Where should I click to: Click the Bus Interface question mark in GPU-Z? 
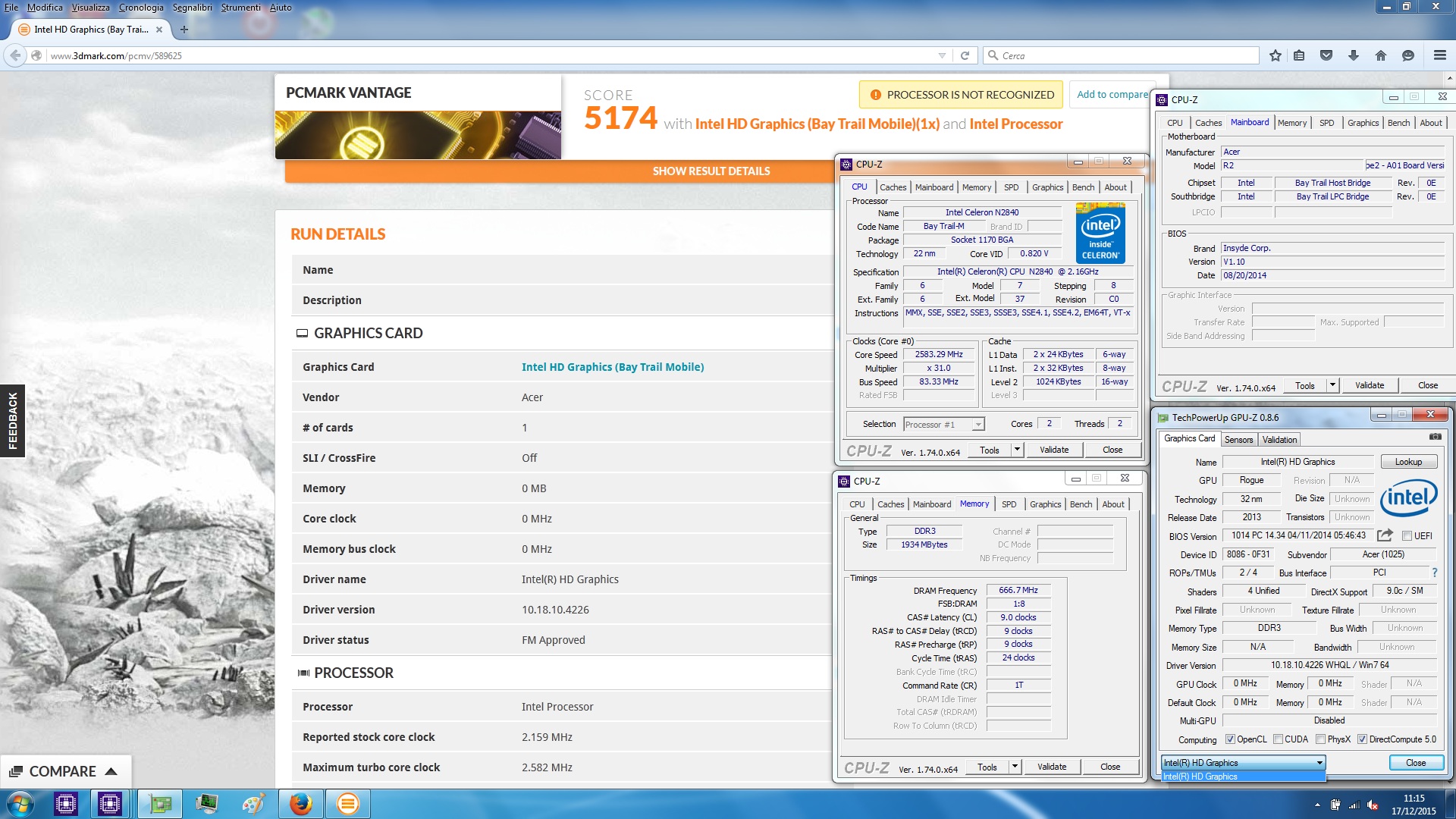[1434, 573]
